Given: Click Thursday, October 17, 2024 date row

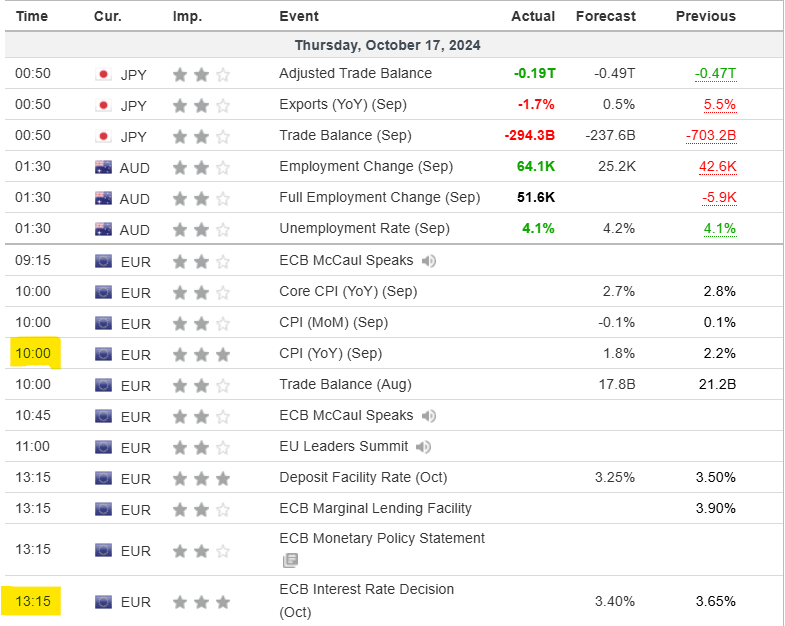Looking at the screenshot, I should (x=387, y=45).
